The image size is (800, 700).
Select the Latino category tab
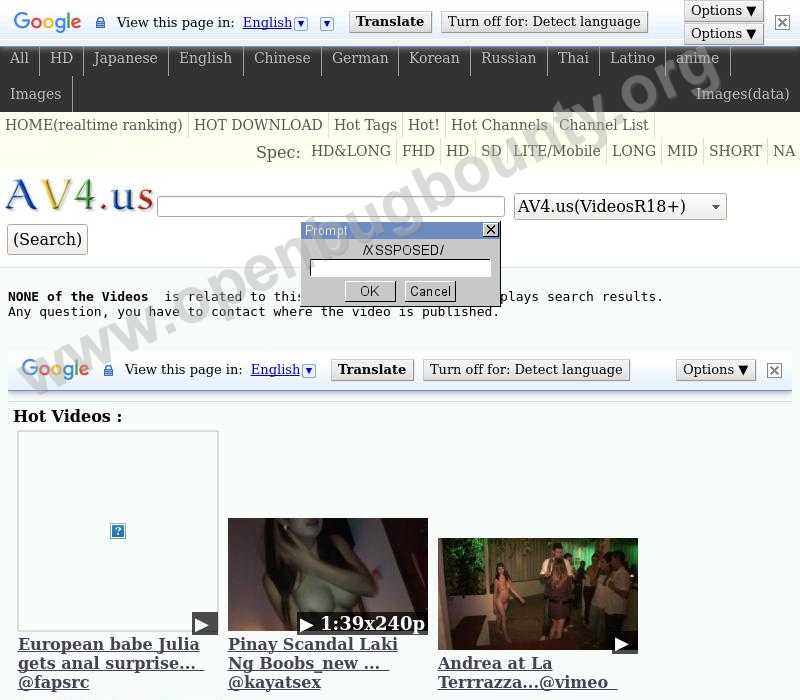pos(633,58)
